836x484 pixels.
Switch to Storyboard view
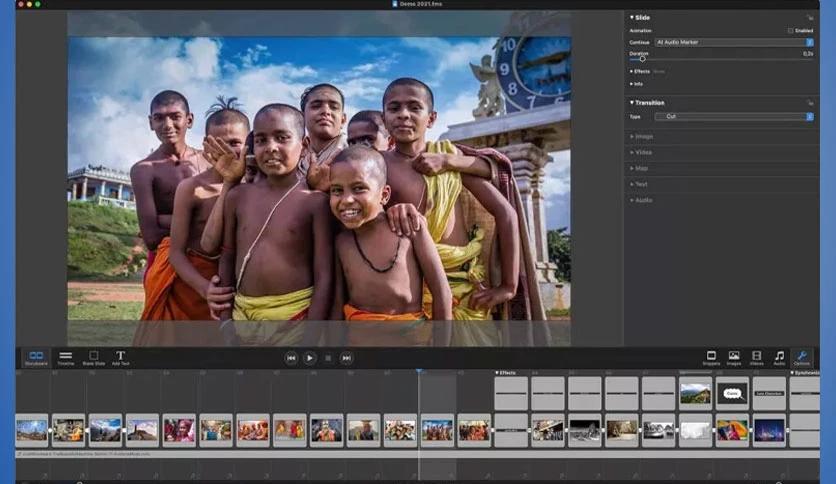click(x=36, y=358)
